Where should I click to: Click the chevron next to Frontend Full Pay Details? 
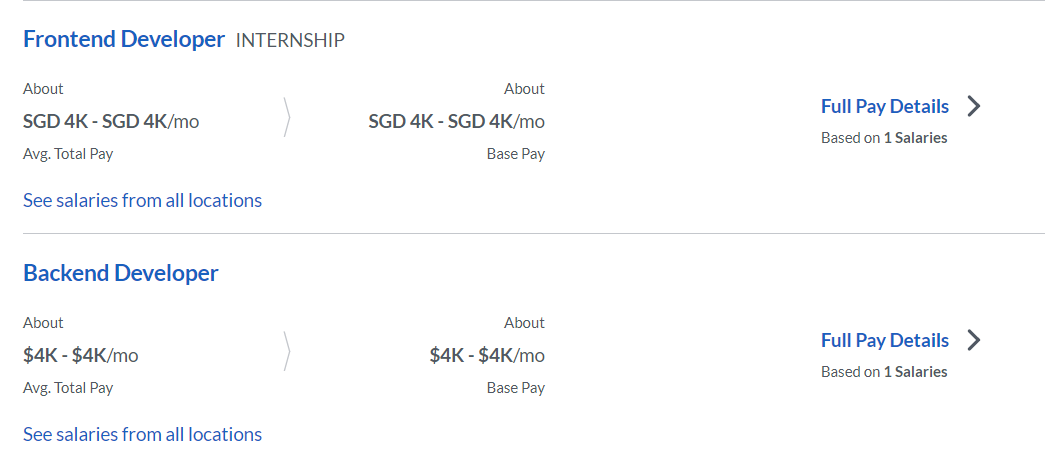(x=974, y=106)
